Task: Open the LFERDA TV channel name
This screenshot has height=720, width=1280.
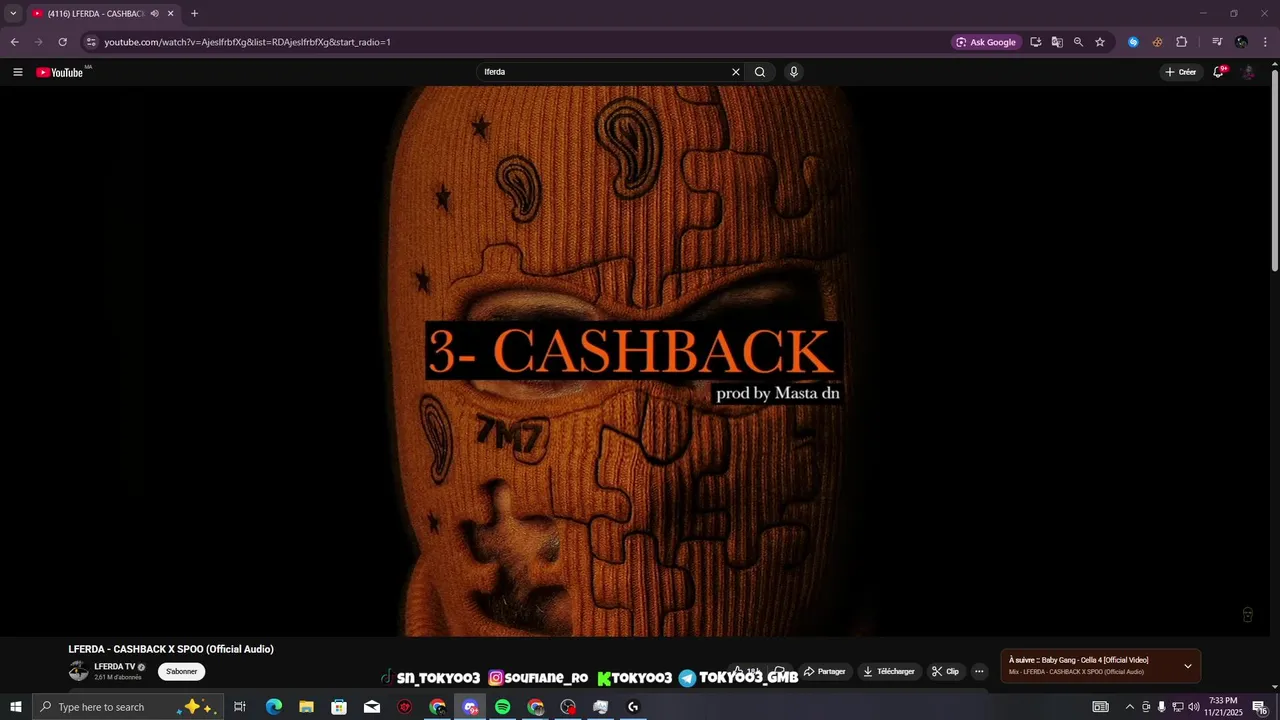Action: coord(114,667)
